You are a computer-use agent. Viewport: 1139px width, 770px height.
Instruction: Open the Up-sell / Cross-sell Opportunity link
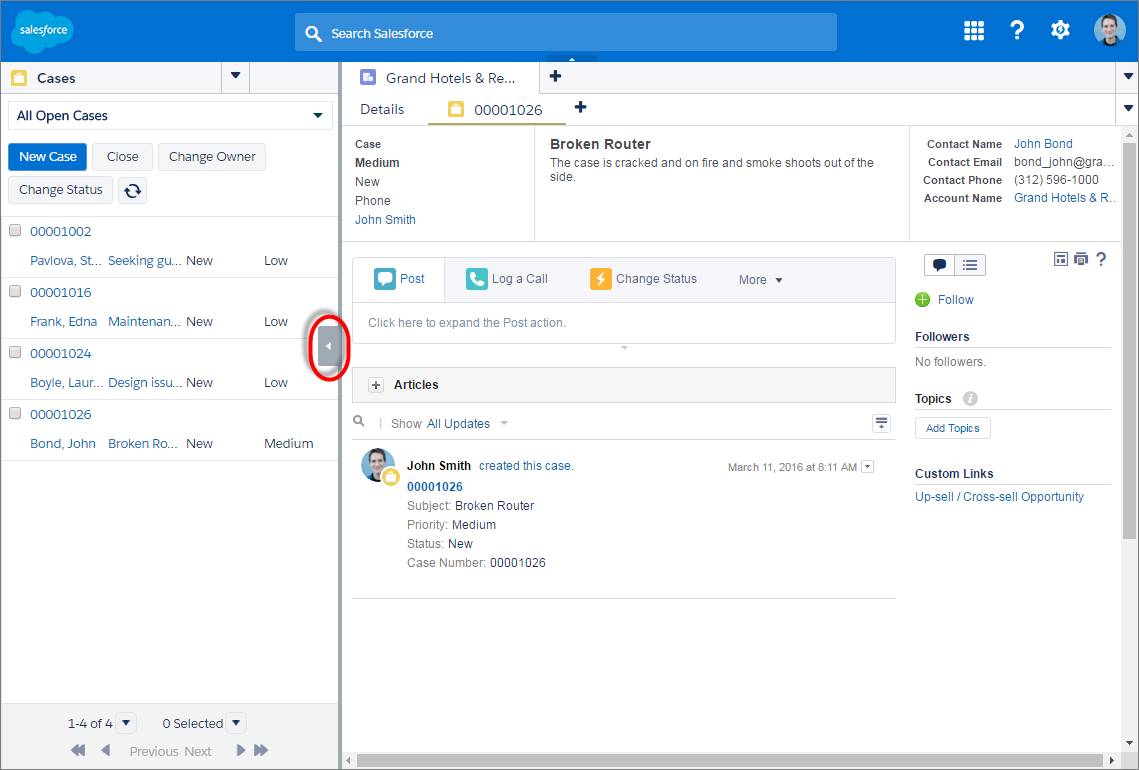999,497
